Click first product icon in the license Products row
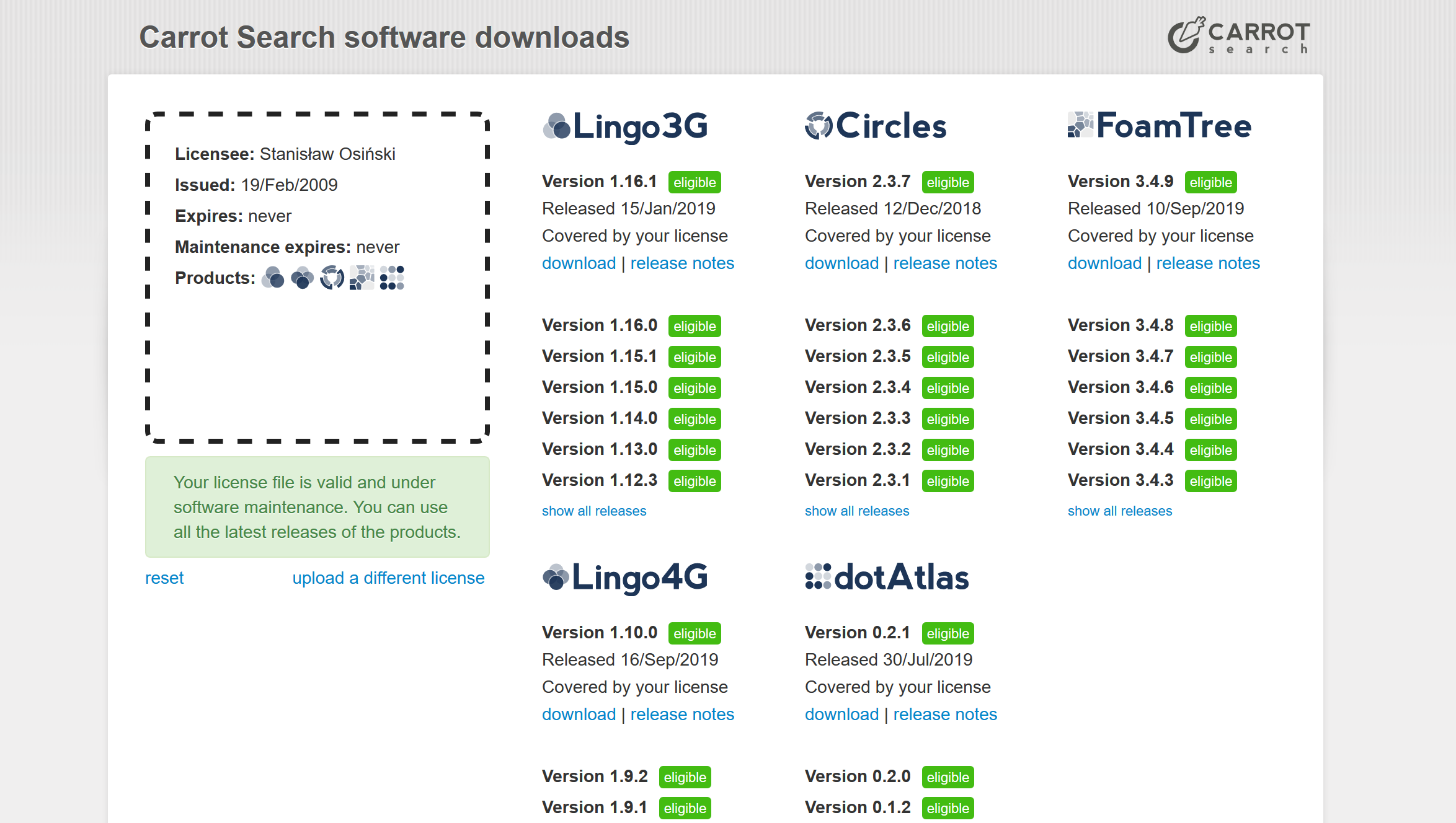The width and height of the screenshot is (1456, 823). point(273,278)
